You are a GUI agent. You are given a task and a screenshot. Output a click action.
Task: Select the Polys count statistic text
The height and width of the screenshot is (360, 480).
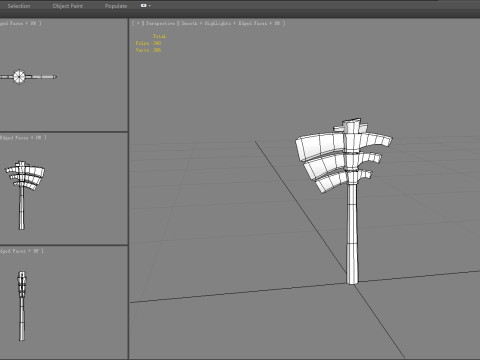click(148, 43)
